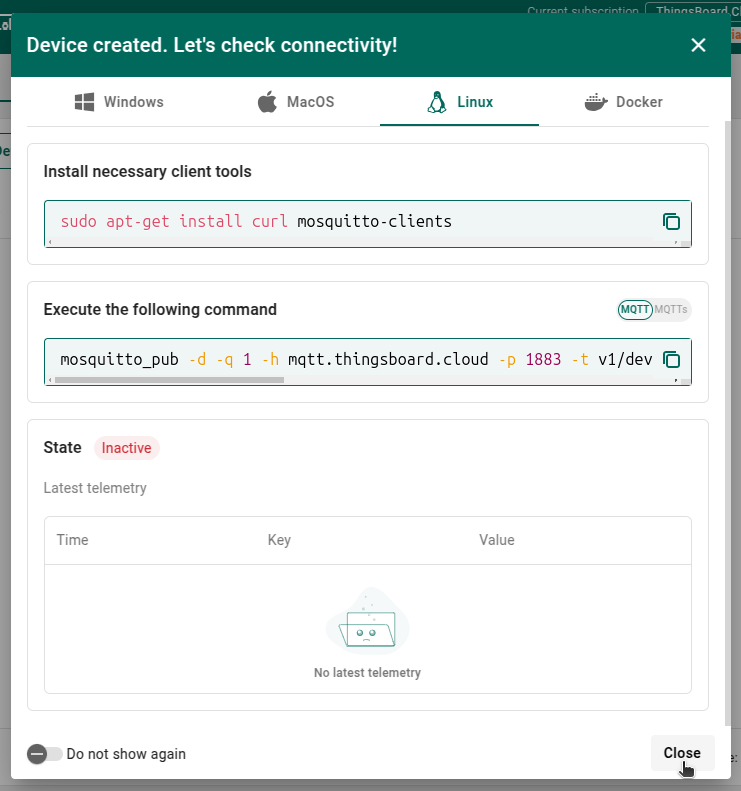
Task: Click the Value column header
Action: click(x=497, y=540)
